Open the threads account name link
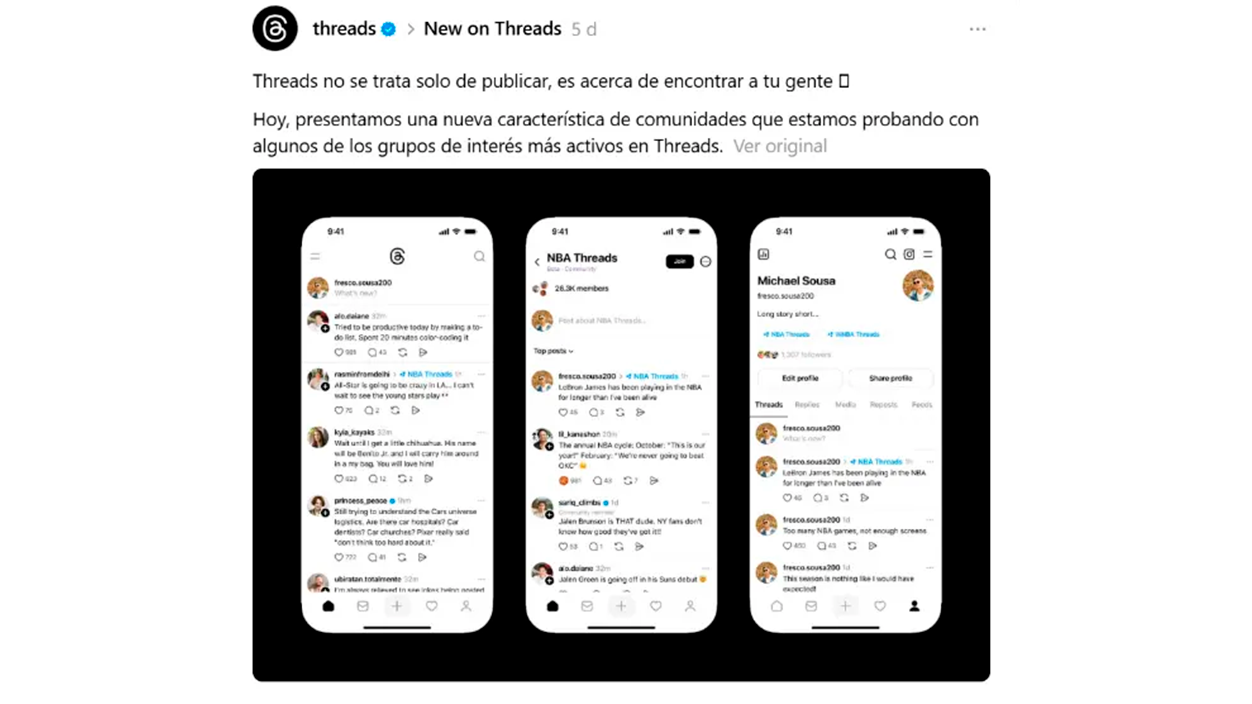The image size is (1252, 704). pos(344,29)
